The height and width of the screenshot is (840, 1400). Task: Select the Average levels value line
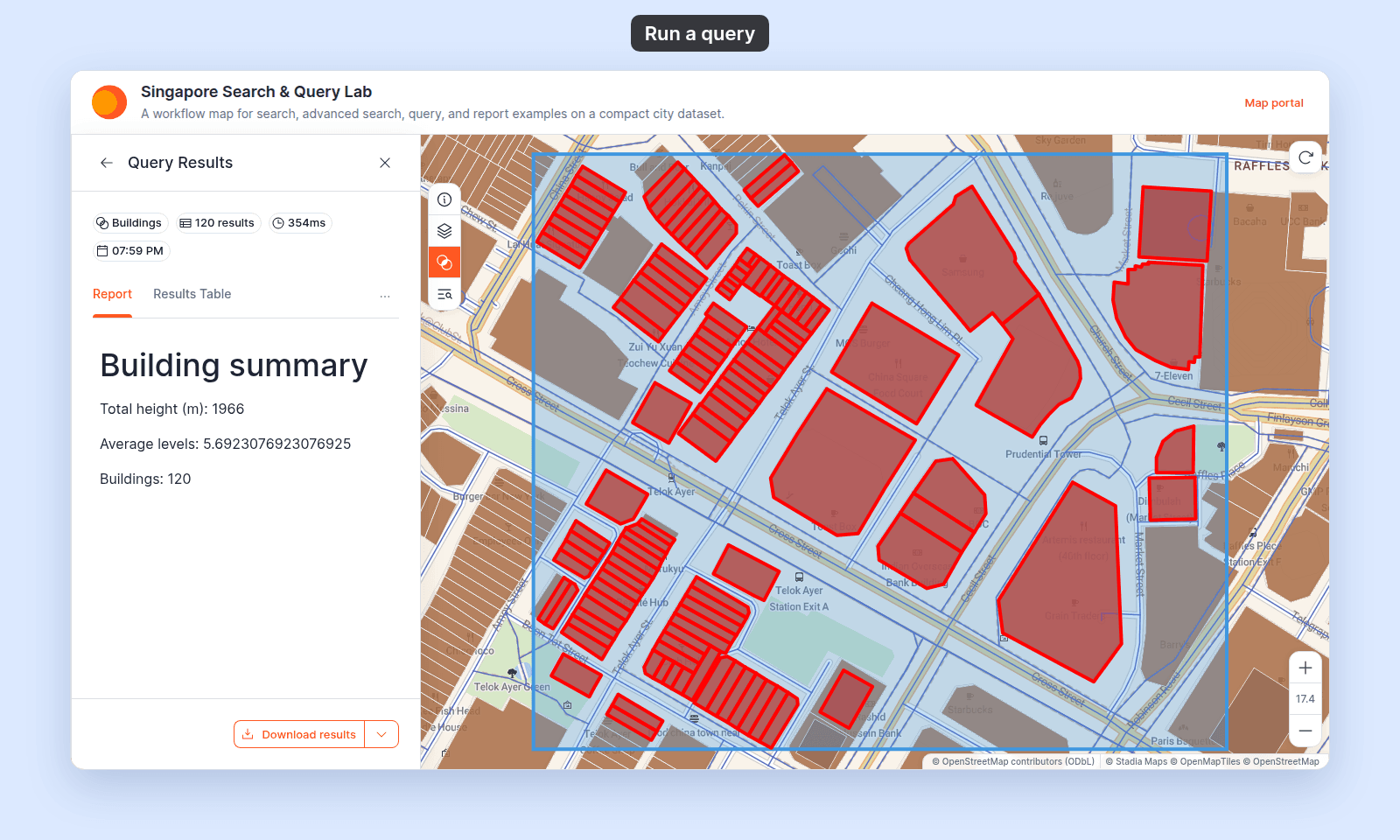[x=225, y=444]
